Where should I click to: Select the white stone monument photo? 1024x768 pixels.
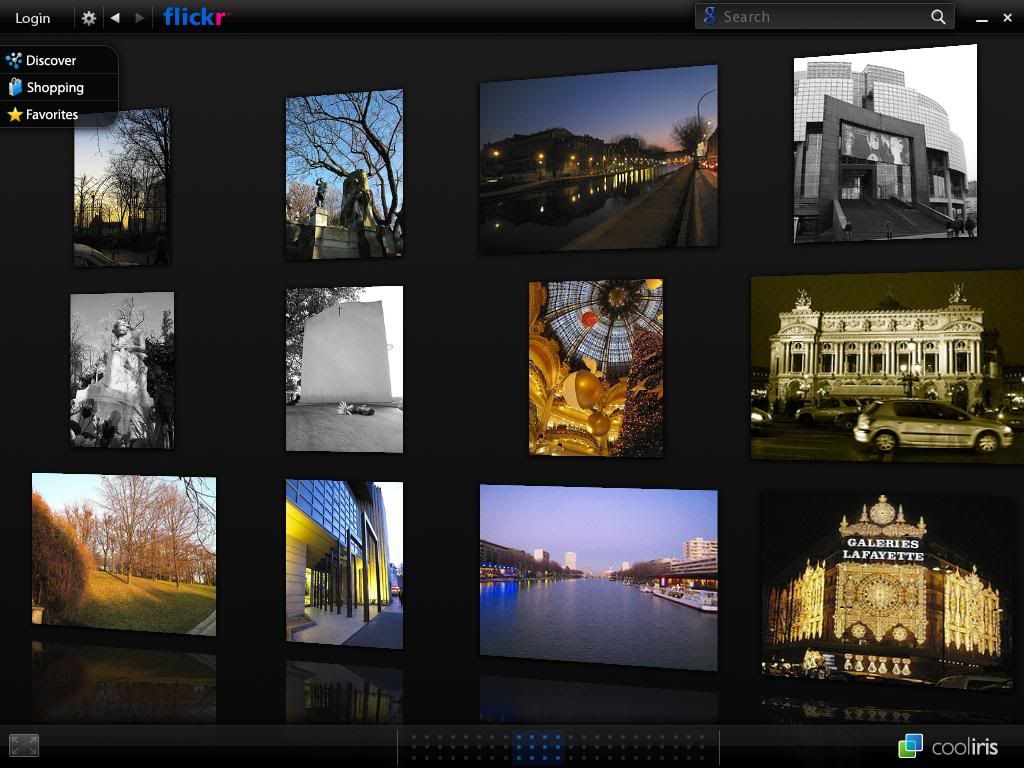[344, 369]
